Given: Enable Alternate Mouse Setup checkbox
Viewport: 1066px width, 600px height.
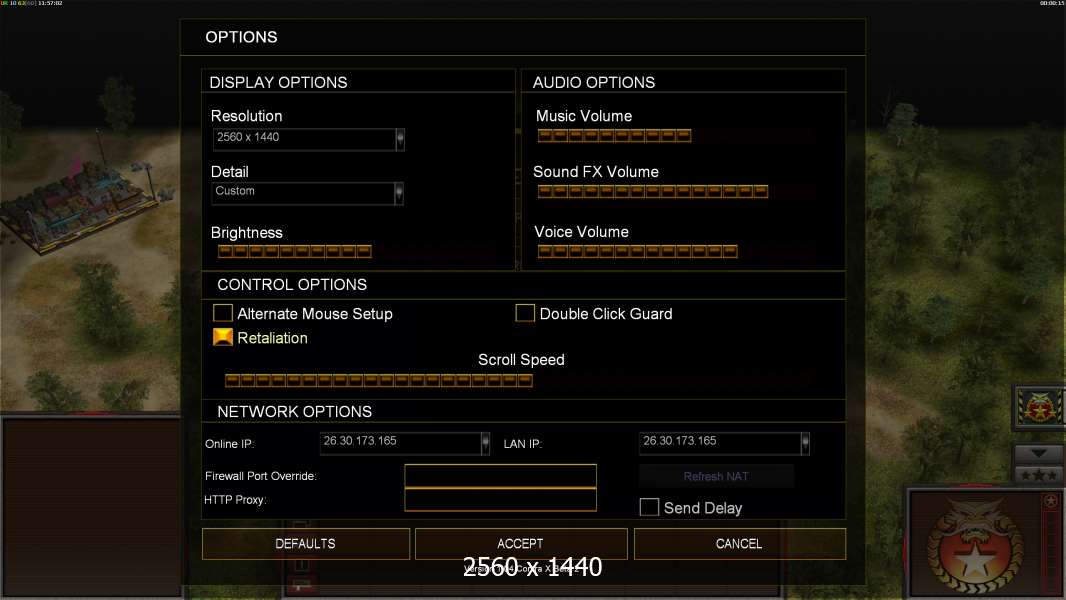Looking at the screenshot, I should pos(222,313).
